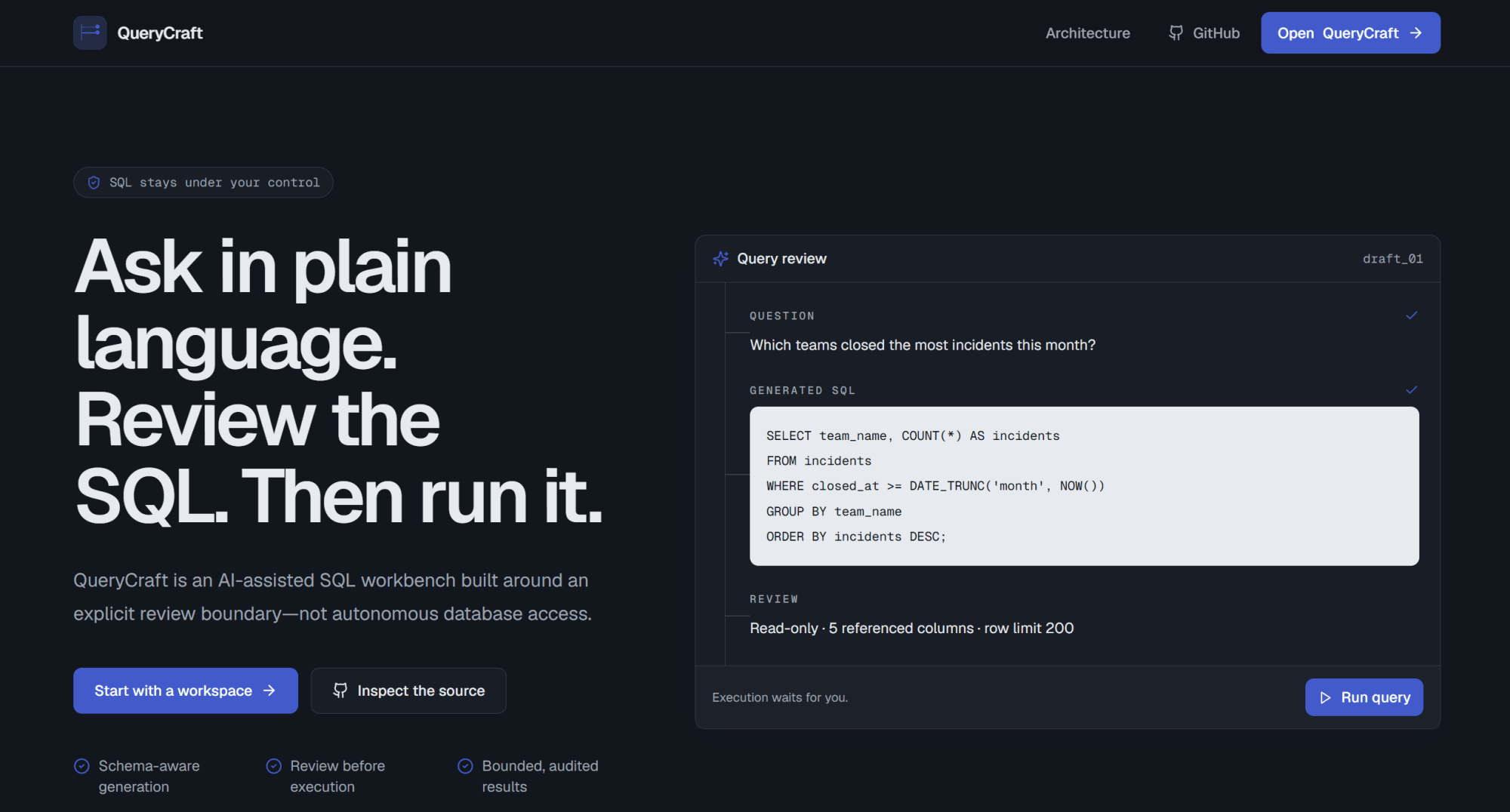Open the QueryCraft brand name link

coord(160,33)
